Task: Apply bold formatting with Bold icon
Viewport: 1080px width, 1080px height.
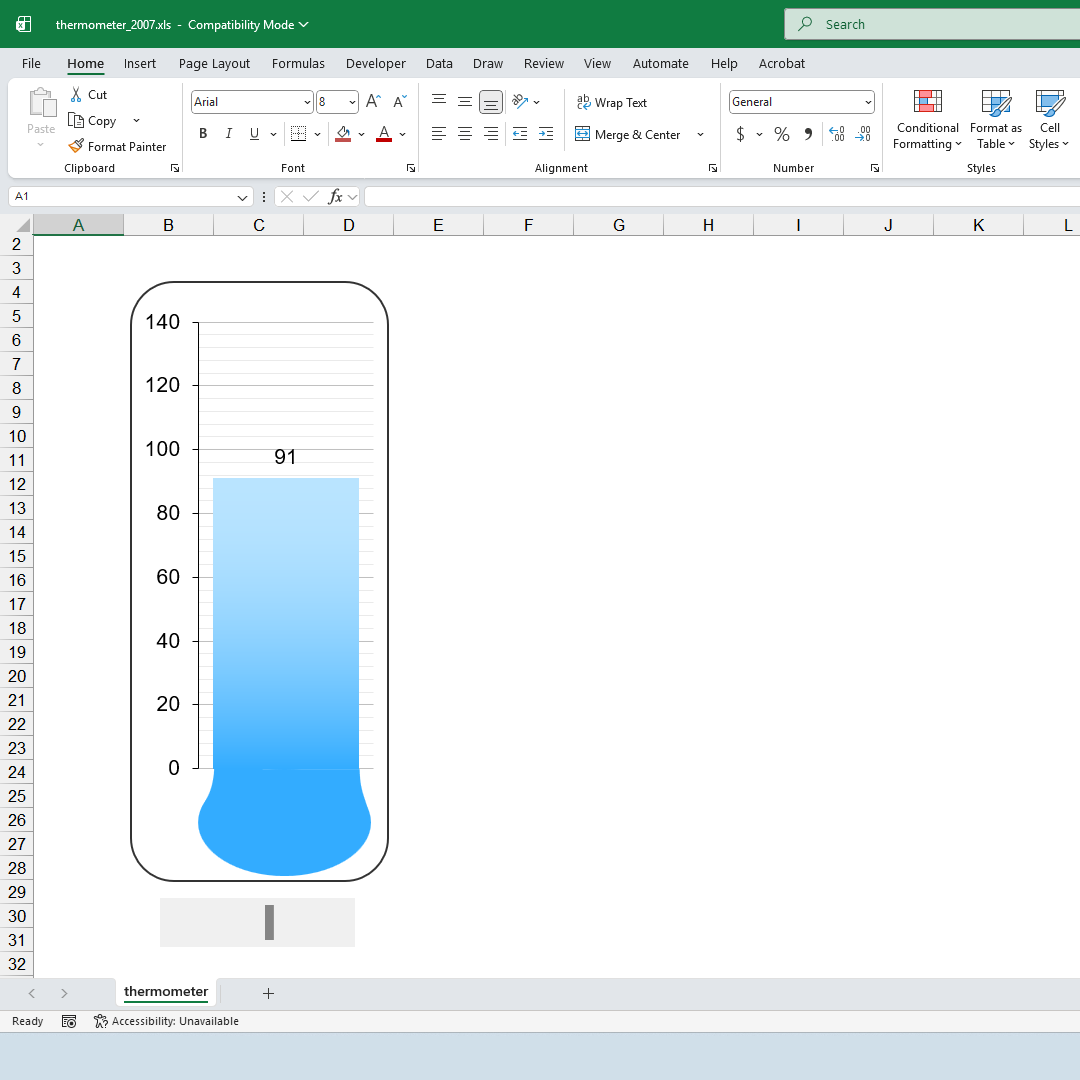Action: pyautogui.click(x=203, y=133)
